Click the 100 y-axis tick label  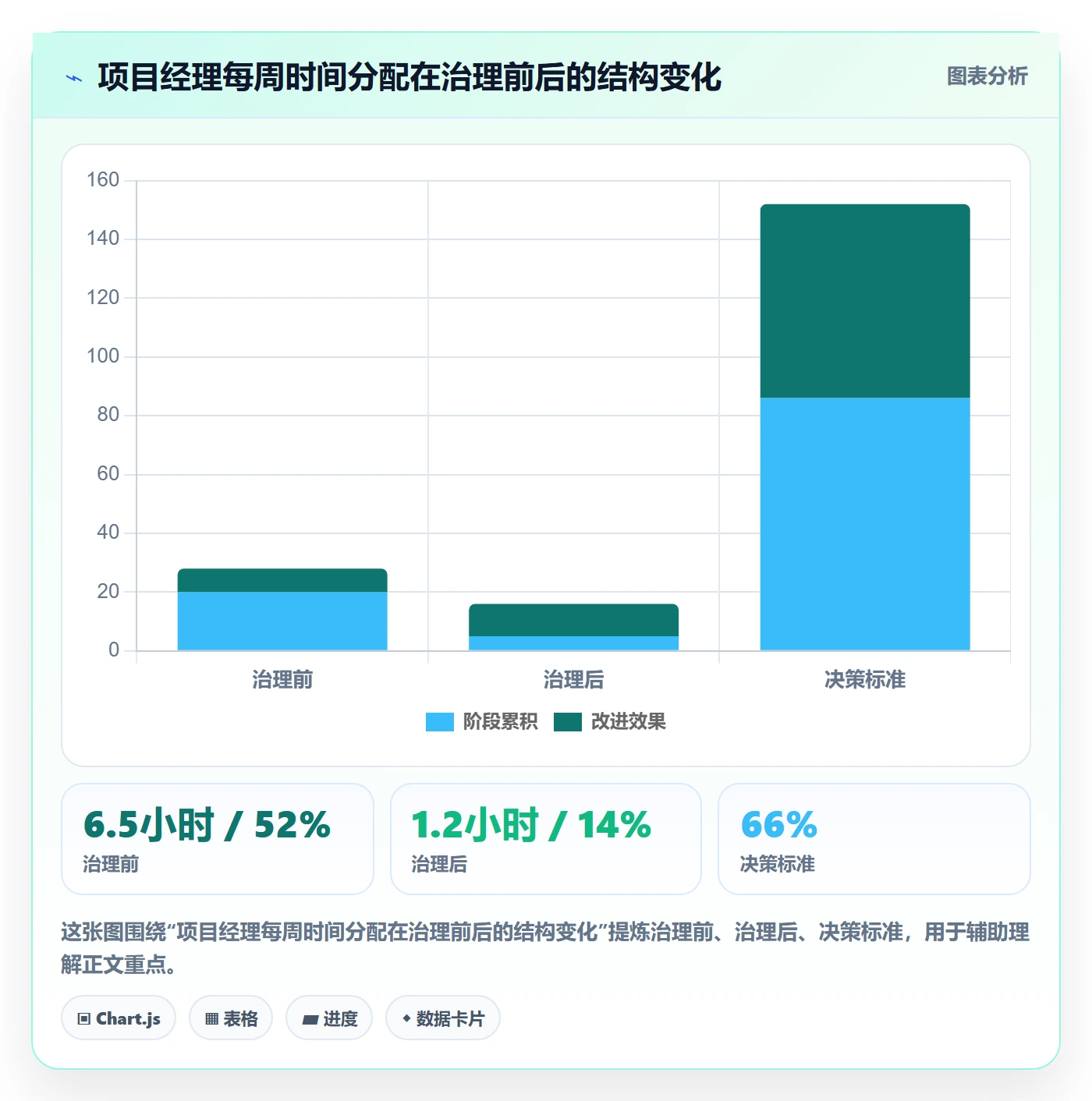(x=103, y=356)
